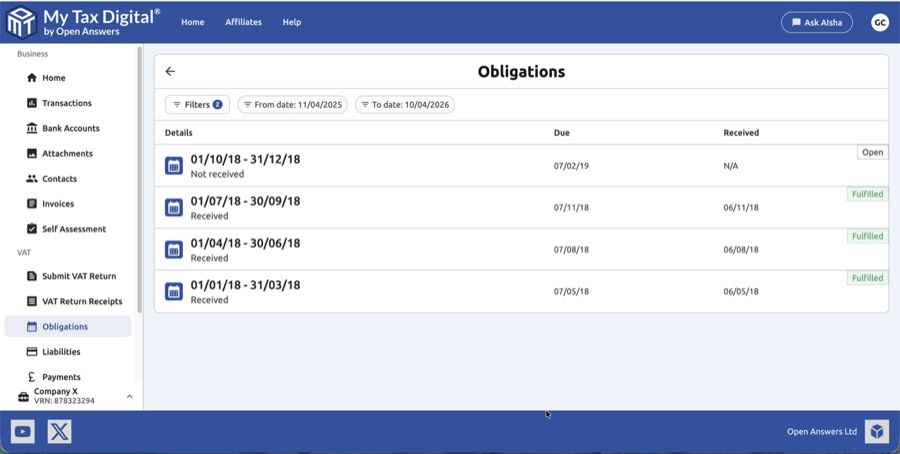This screenshot has width=900, height=454.
Task: Open the GC user avatar menu
Action: coord(879,22)
